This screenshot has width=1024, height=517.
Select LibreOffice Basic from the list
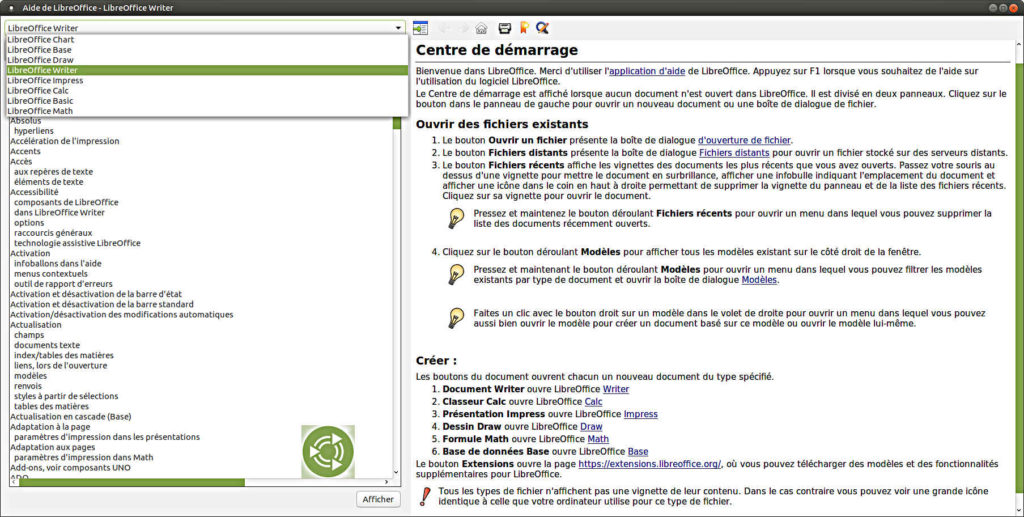[207, 101]
